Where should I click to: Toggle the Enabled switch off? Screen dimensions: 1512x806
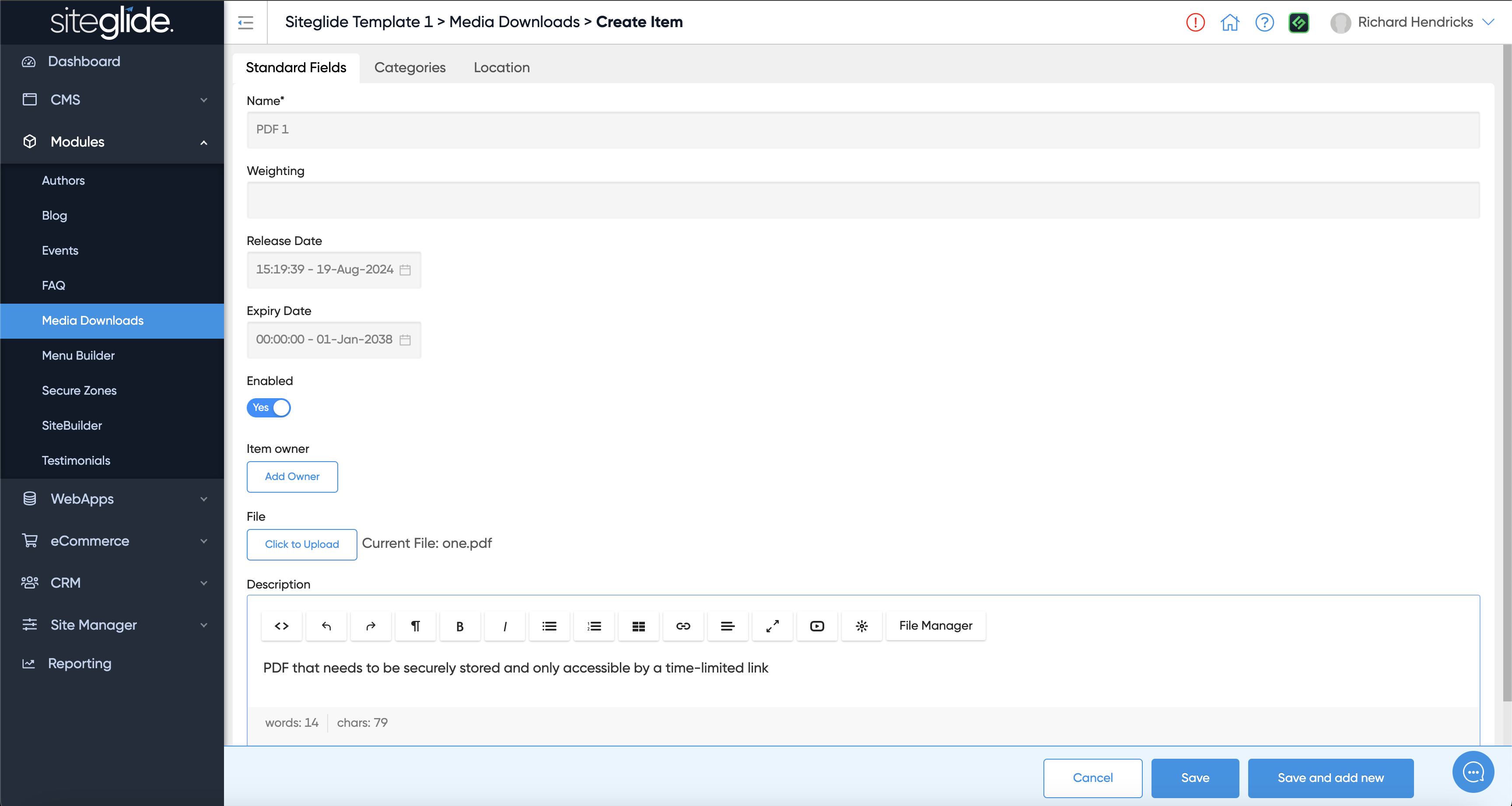coord(269,407)
